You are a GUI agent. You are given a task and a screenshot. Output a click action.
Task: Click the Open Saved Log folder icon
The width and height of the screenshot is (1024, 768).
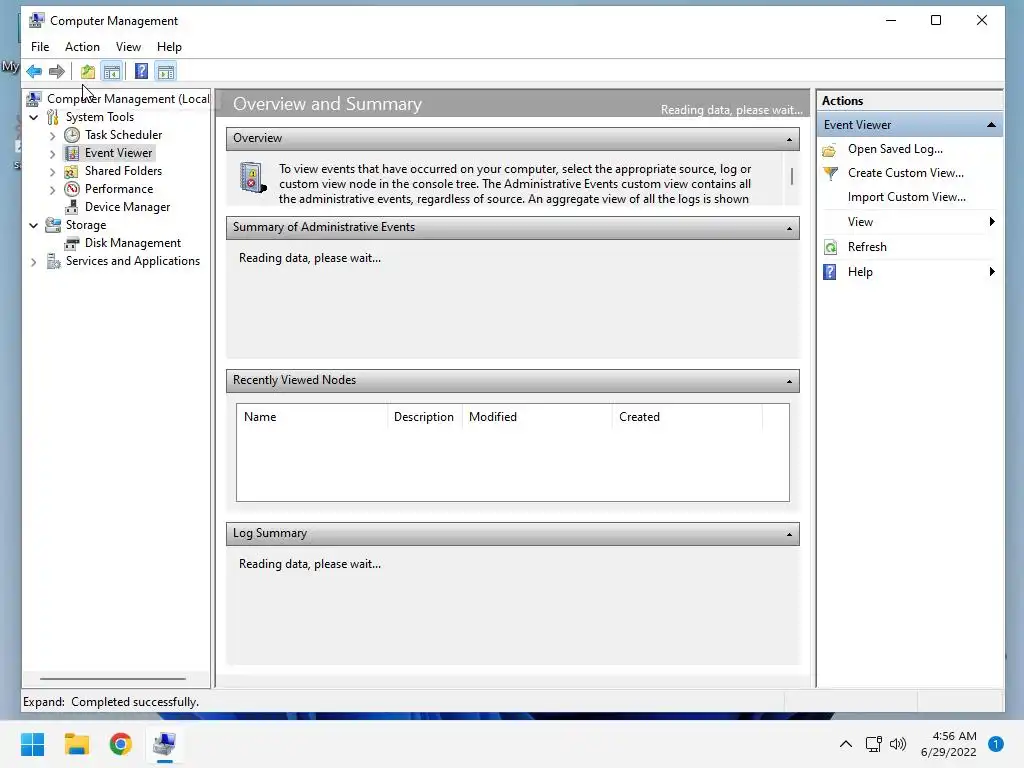tap(829, 150)
